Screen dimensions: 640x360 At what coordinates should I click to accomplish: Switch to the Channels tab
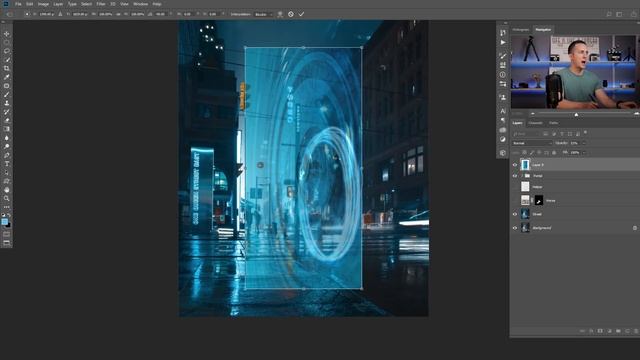tap(535, 123)
